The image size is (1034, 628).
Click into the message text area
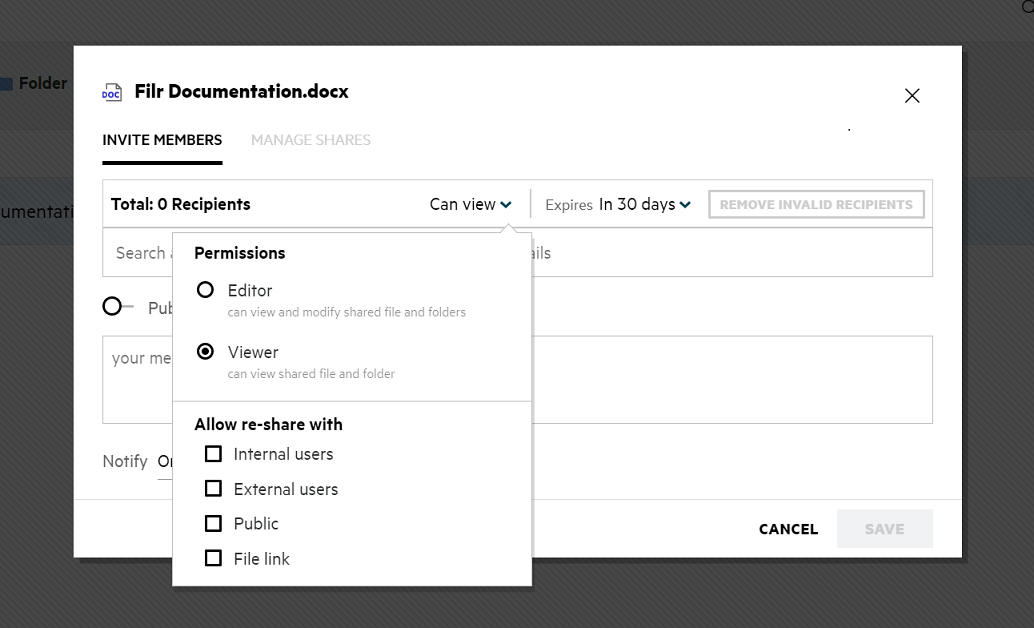(730, 380)
